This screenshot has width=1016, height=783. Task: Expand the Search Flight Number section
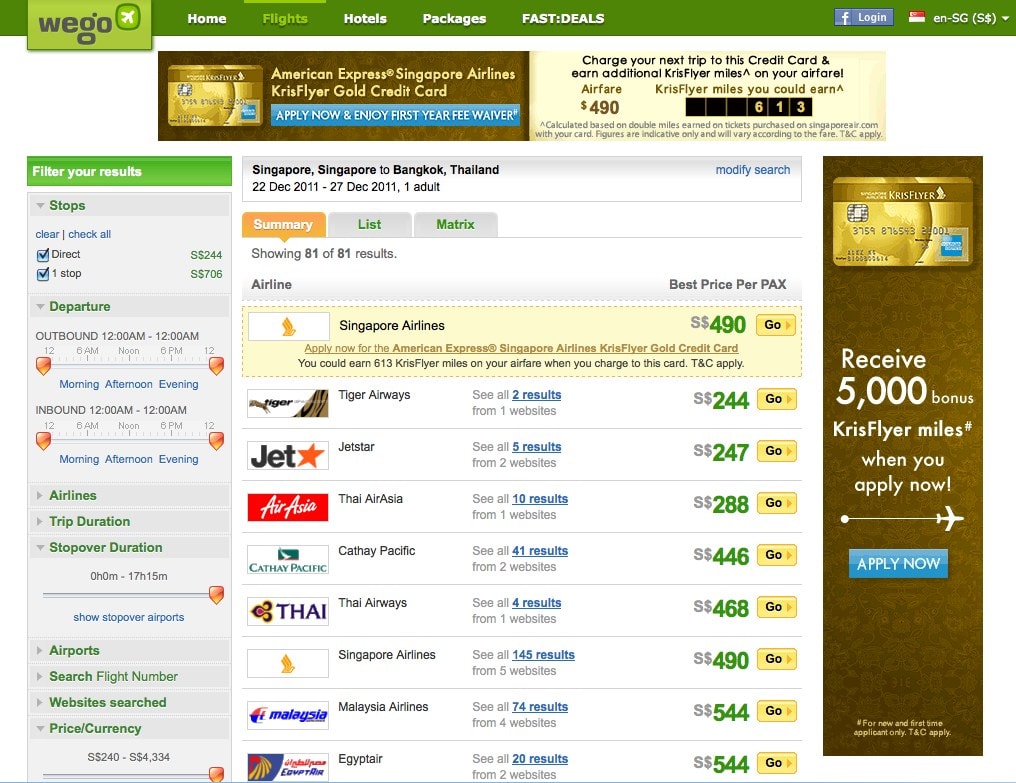[x=129, y=676]
